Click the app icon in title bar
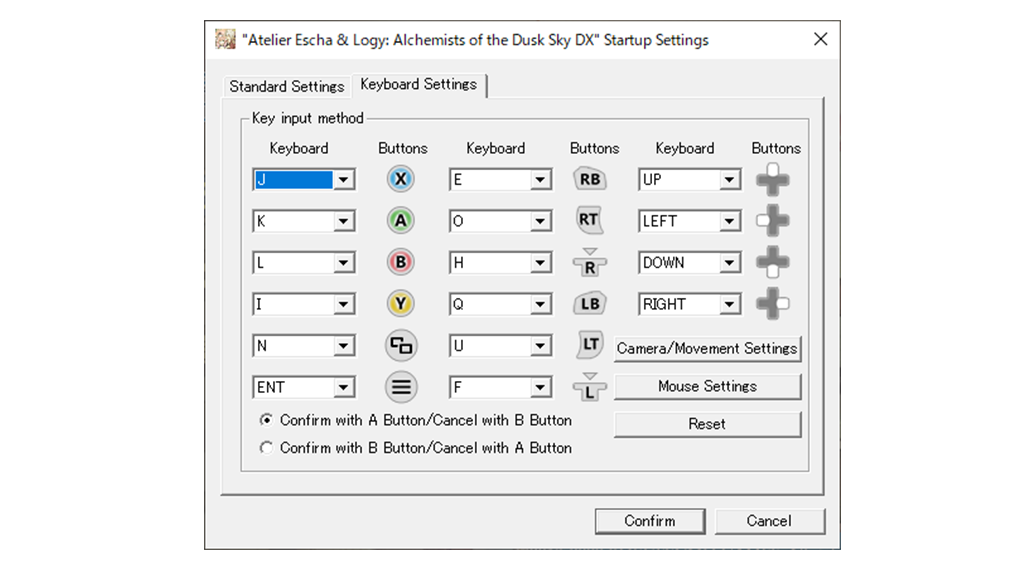 point(225,39)
